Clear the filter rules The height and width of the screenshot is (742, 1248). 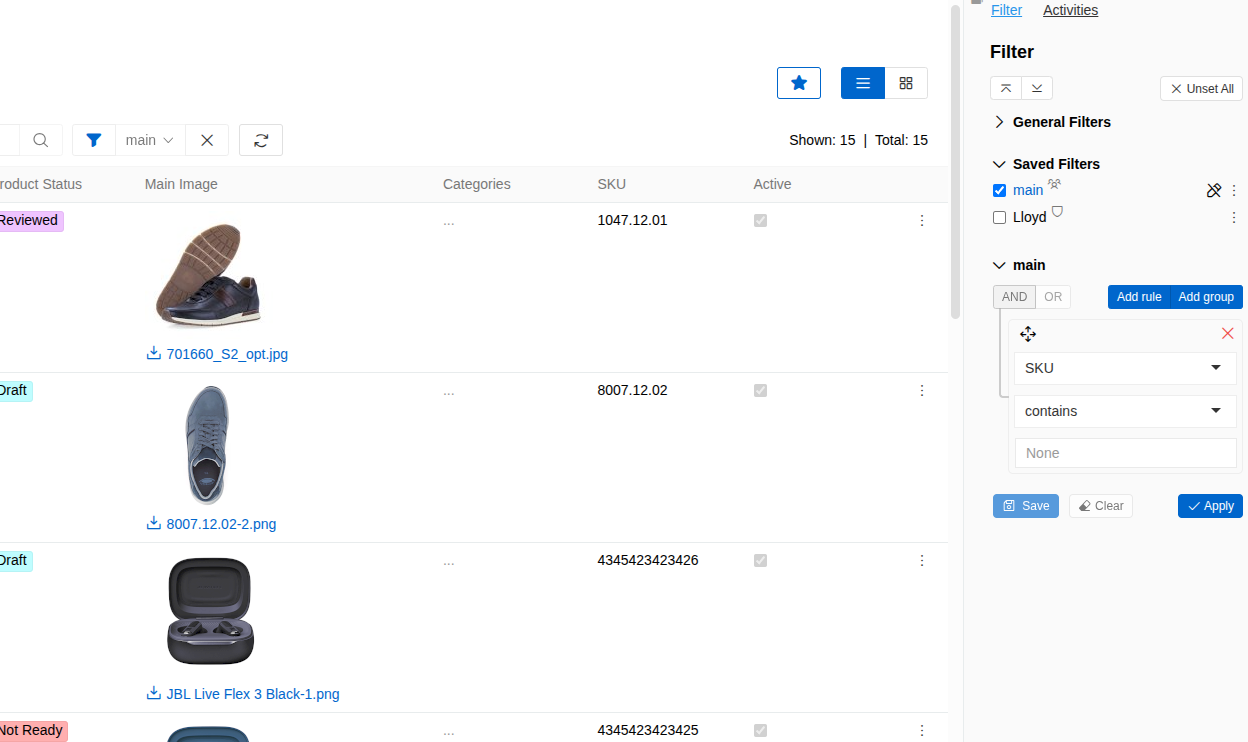click(x=1101, y=506)
